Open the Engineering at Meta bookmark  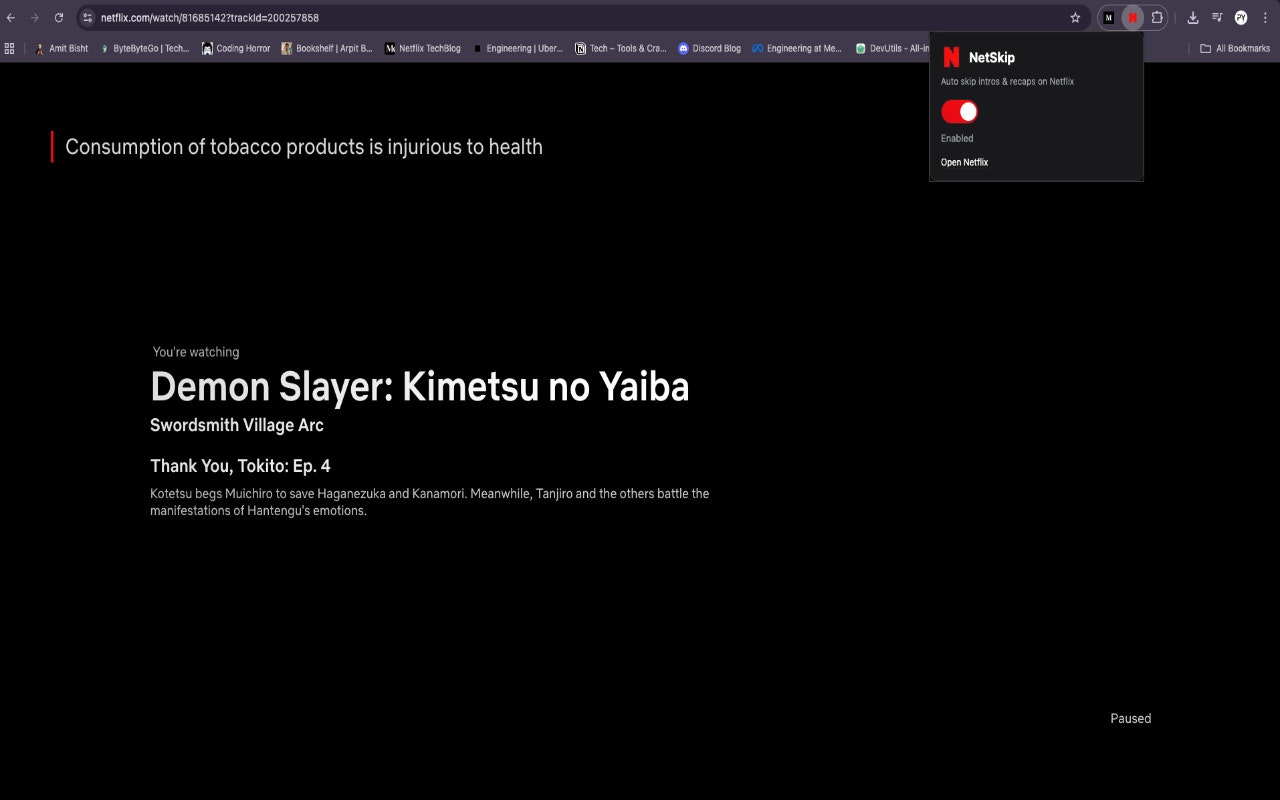[797, 48]
